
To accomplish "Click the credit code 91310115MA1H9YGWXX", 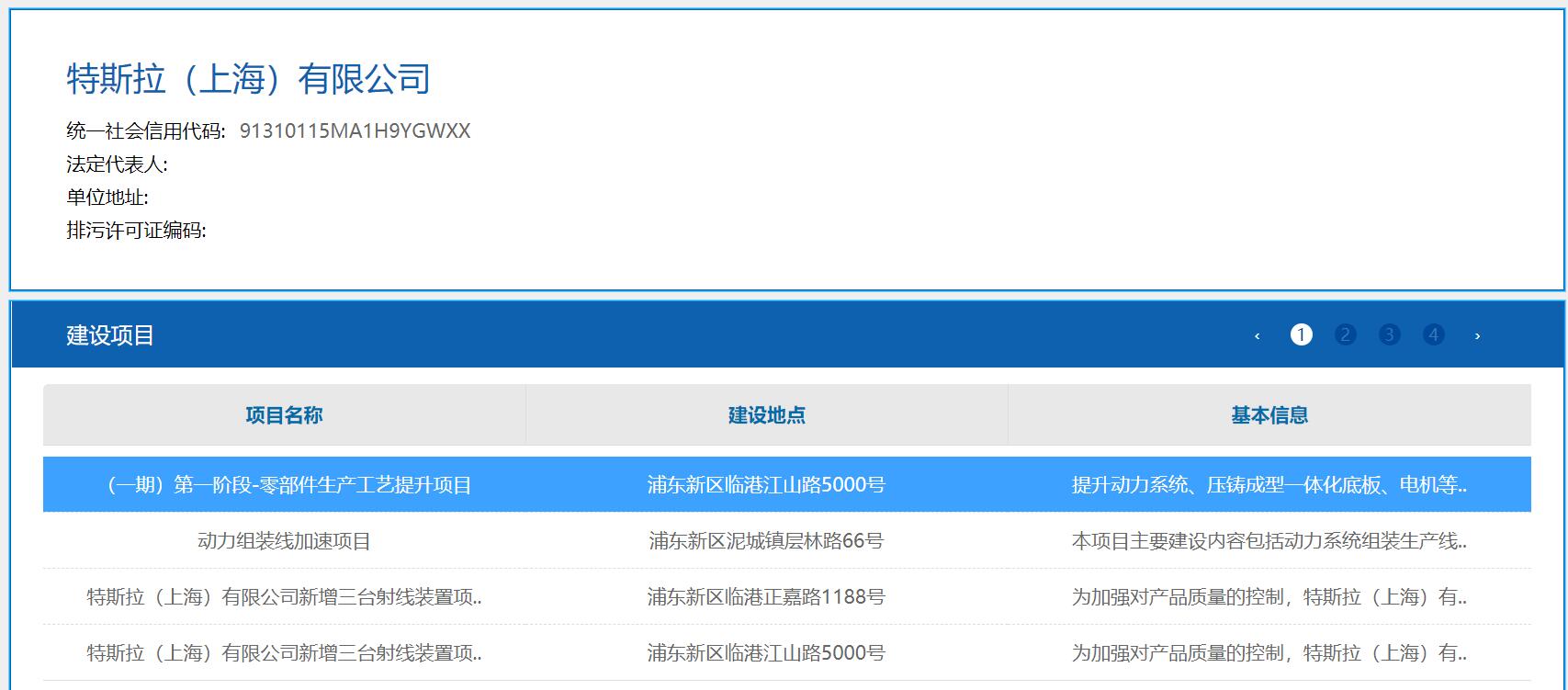I will click(355, 131).
